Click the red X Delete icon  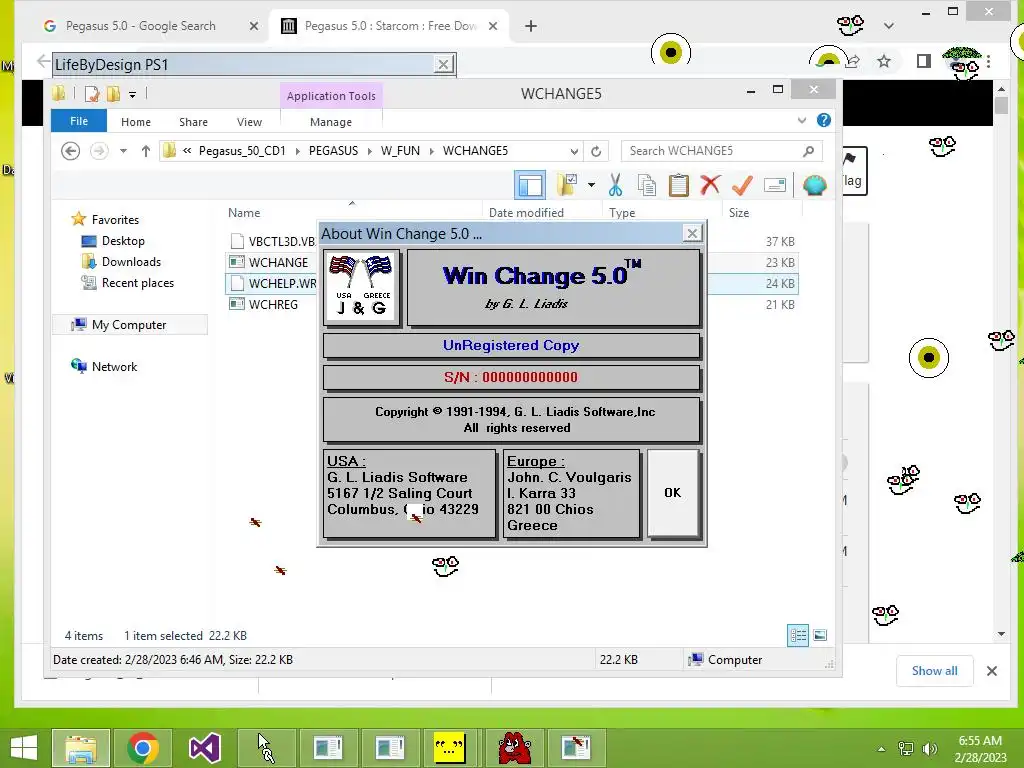pos(710,185)
